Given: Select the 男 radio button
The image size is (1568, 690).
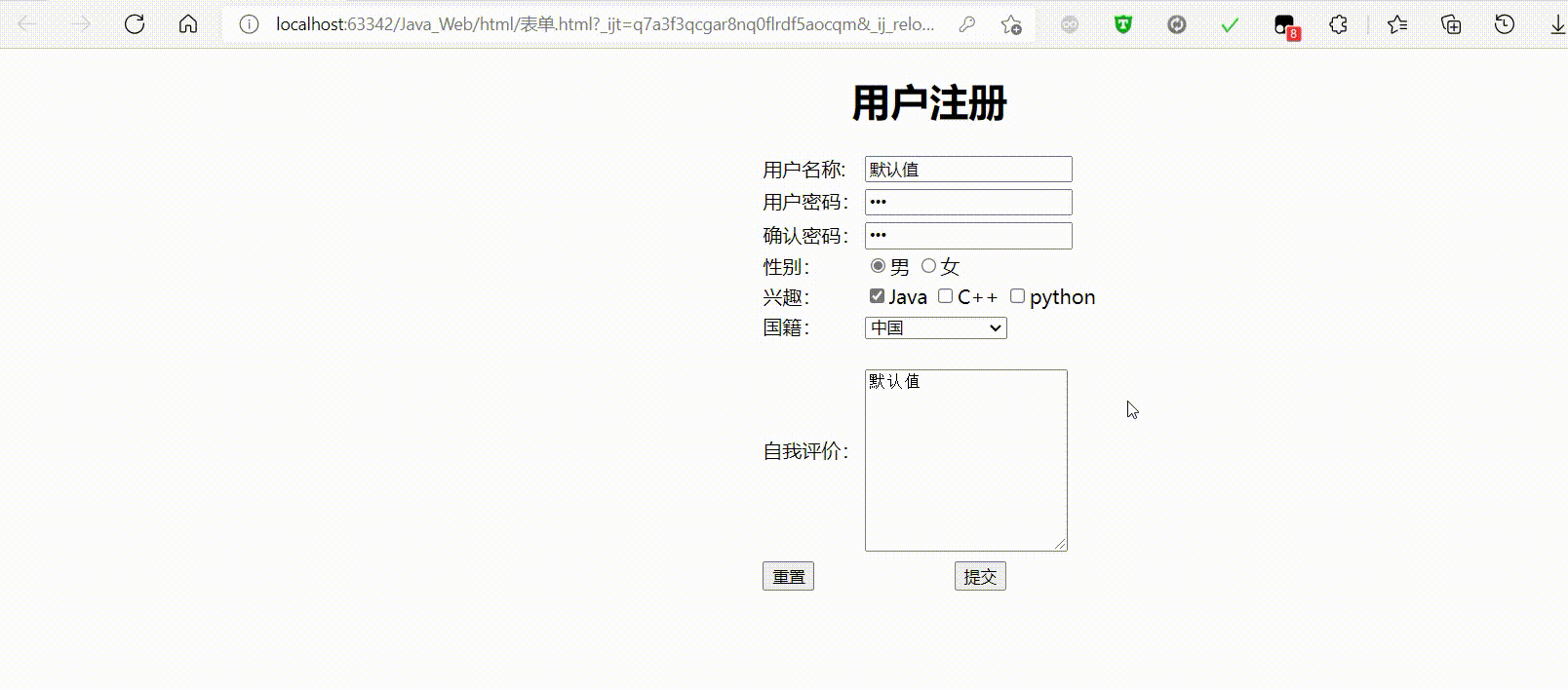Looking at the screenshot, I should click(x=878, y=265).
